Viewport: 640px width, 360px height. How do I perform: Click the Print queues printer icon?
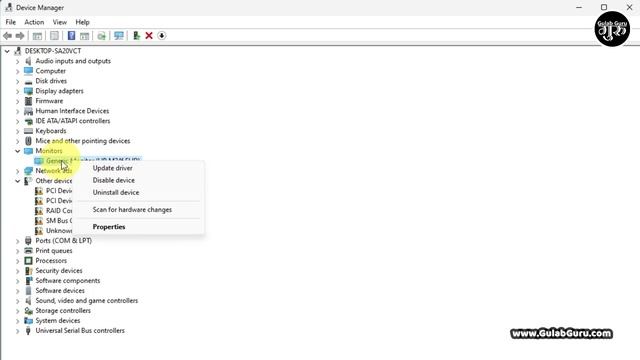[x=28, y=251]
